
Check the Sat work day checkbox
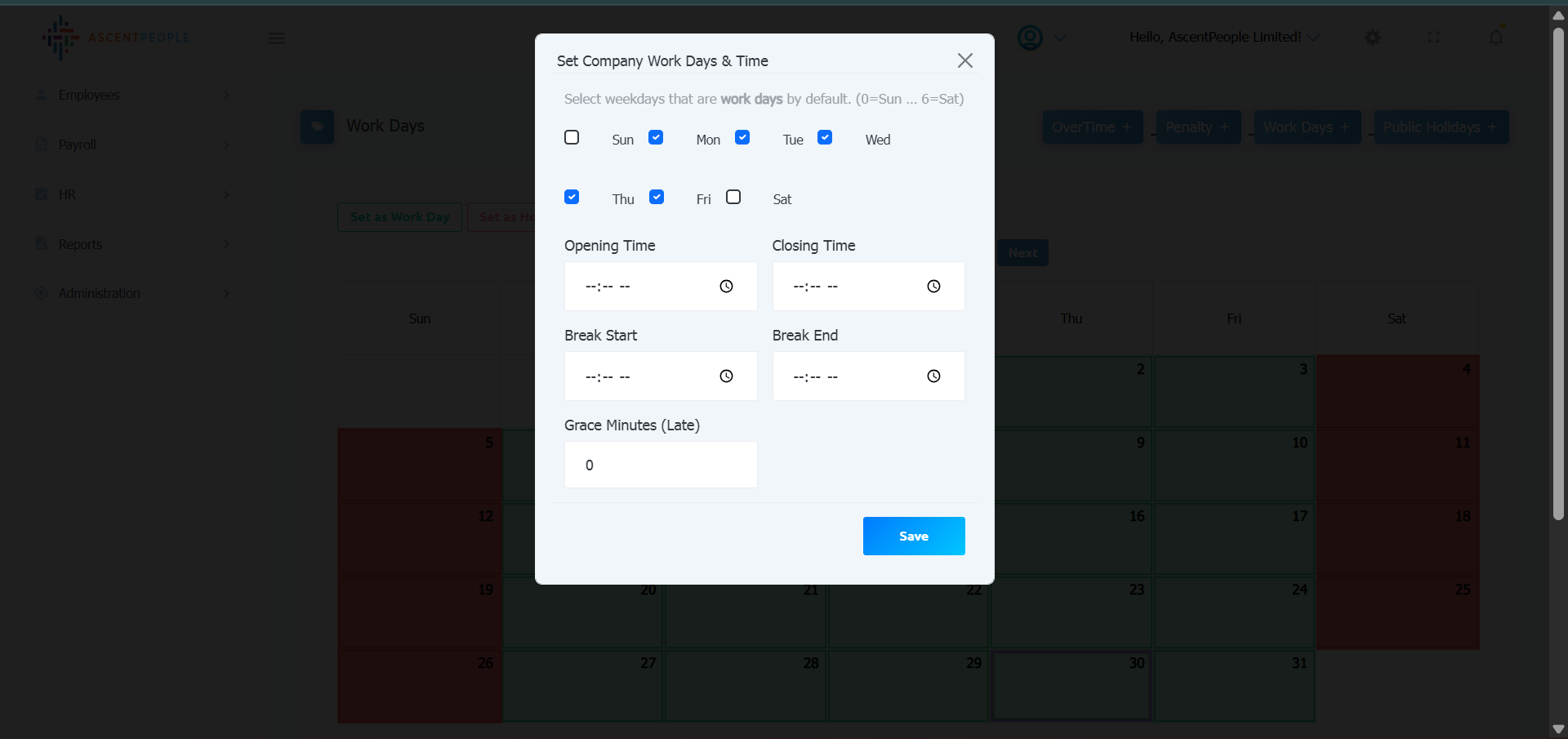(x=733, y=197)
